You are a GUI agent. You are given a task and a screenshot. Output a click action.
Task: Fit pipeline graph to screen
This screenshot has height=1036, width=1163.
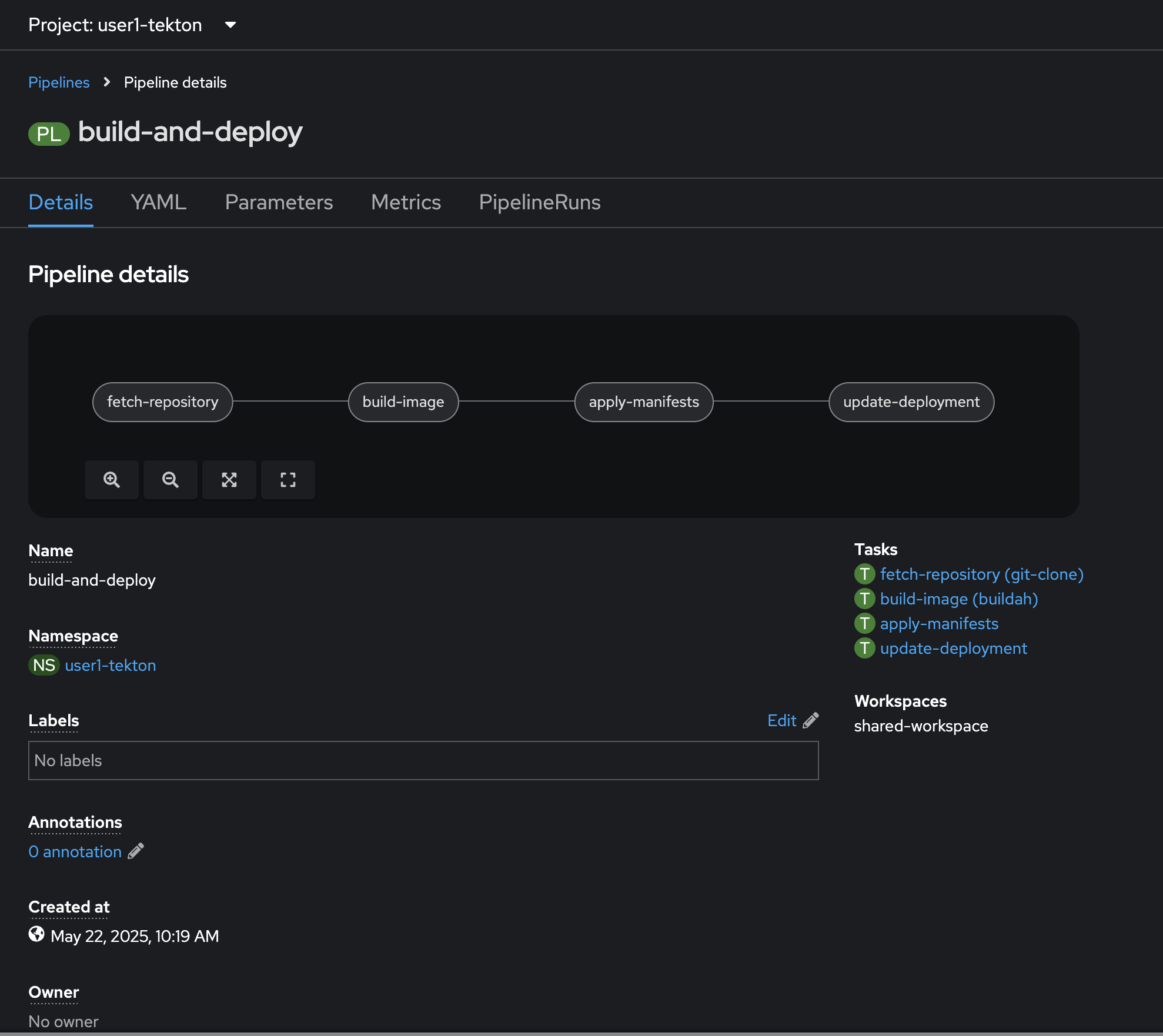tap(229, 480)
